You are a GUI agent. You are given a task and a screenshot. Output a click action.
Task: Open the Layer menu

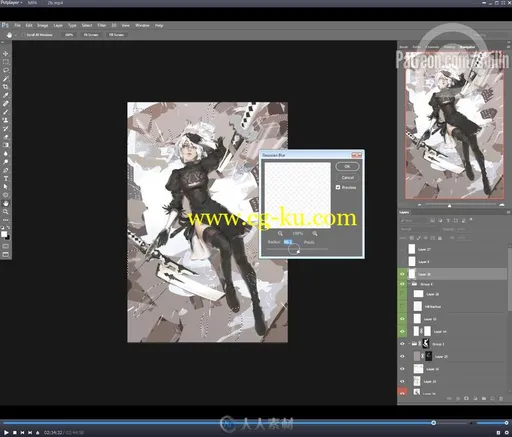click(x=58, y=25)
